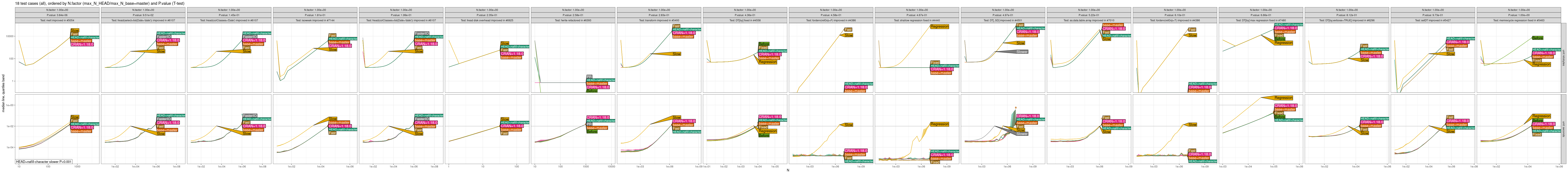Click the "Regression" label in bottom DT[by] max panel
The height and width of the screenshot is (174, 1568).
click(x=1283, y=98)
